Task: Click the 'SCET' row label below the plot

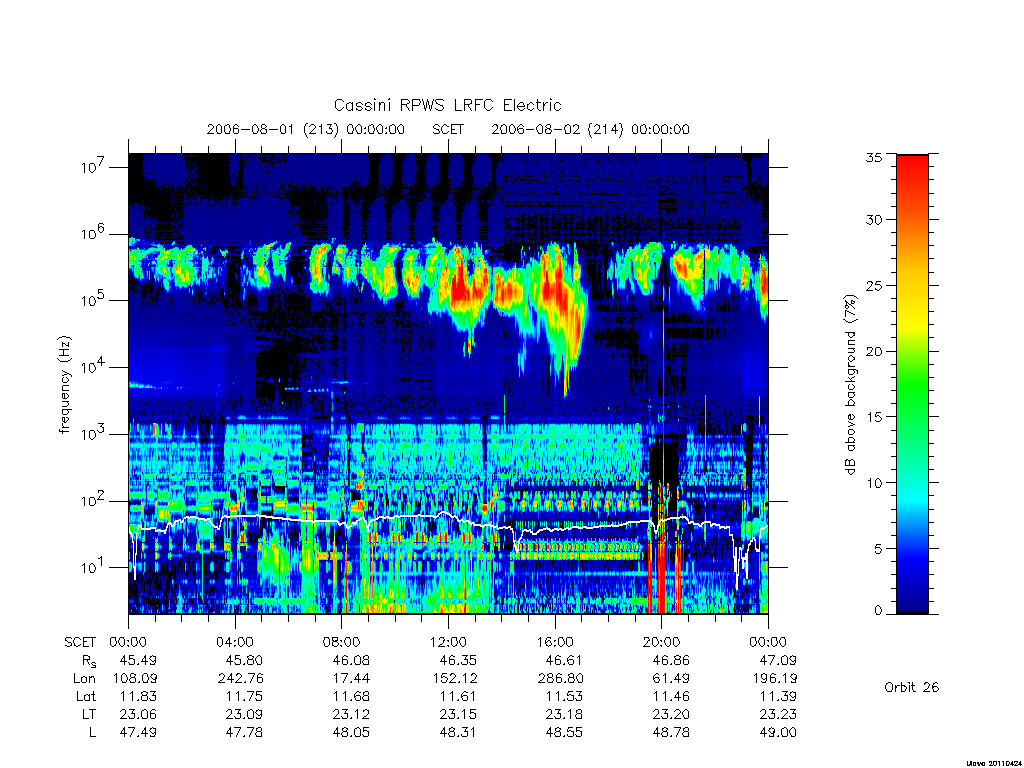Action: point(80,642)
